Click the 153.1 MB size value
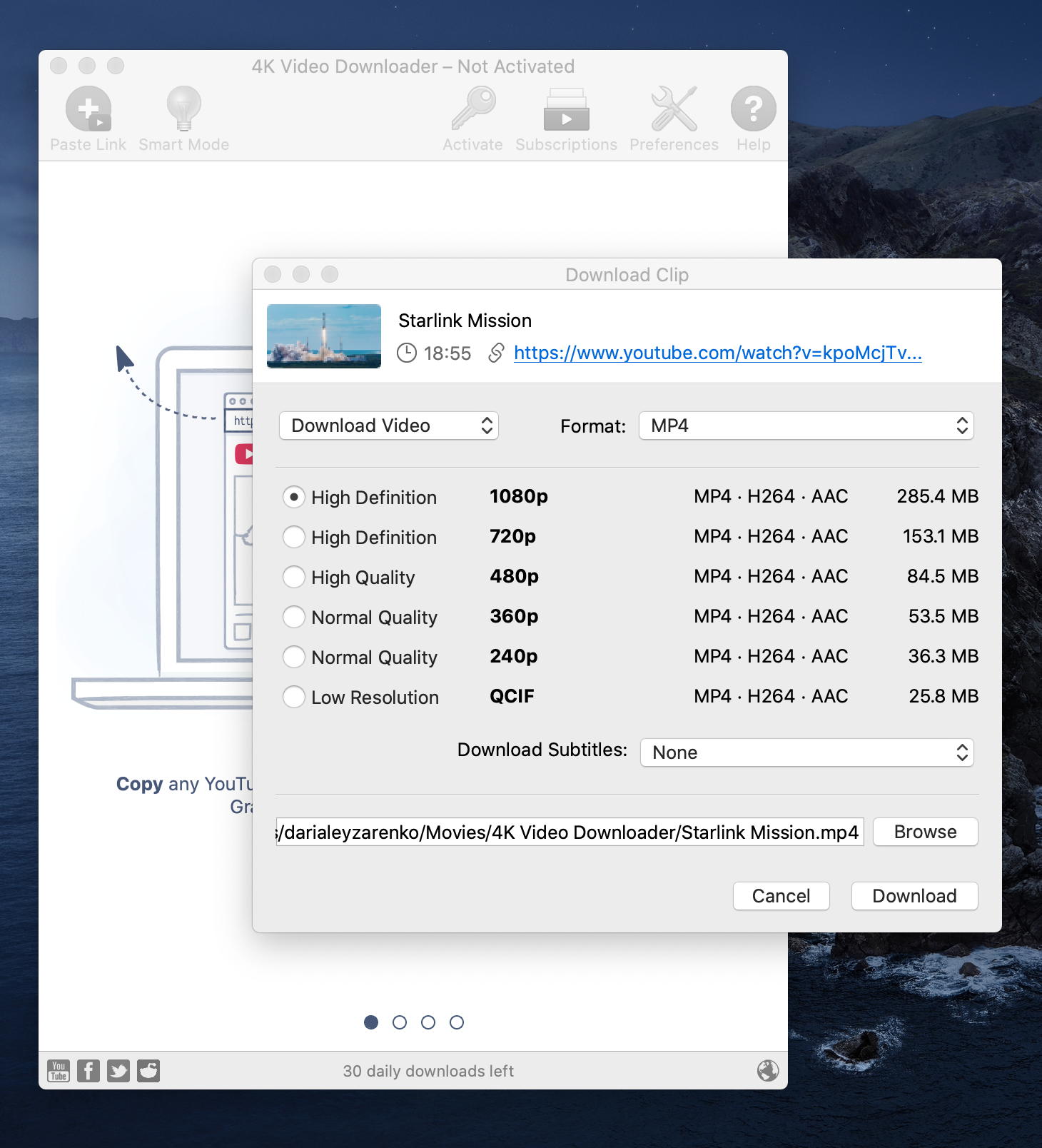The height and width of the screenshot is (1148, 1042). pyautogui.click(x=941, y=536)
